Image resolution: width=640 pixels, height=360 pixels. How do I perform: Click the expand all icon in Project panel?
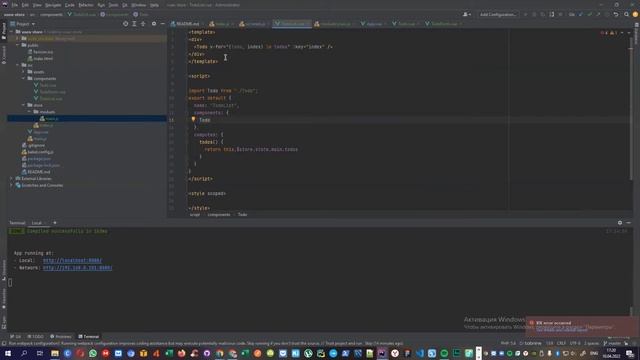coord(134,24)
